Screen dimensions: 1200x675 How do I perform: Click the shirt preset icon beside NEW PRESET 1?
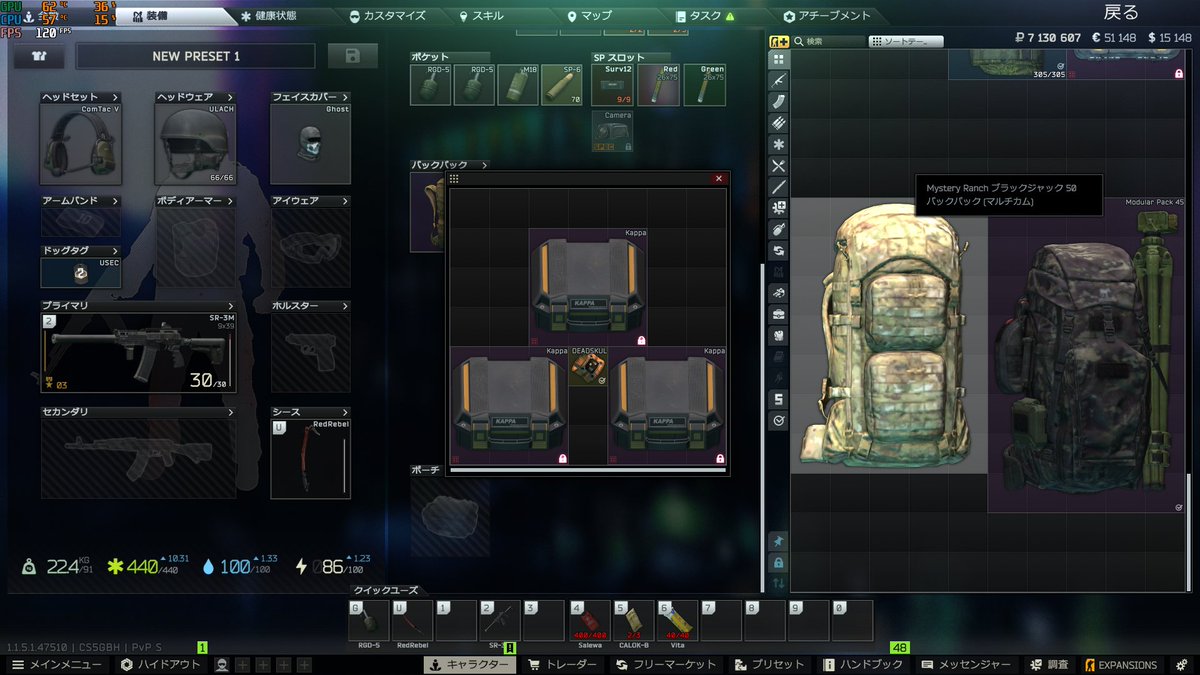click(x=39, y=56)
